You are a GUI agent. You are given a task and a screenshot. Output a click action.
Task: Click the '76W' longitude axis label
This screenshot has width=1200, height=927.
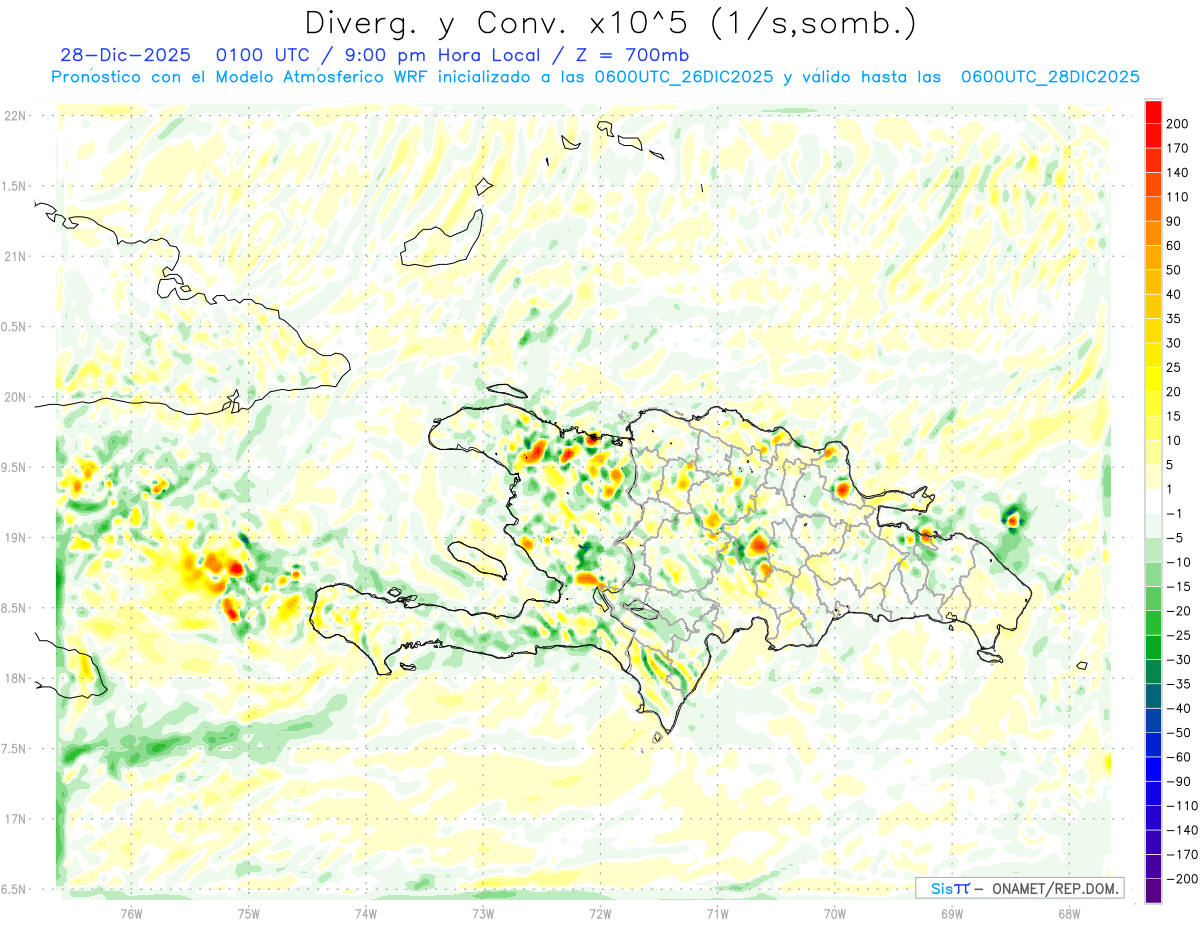tap(131, 913)
